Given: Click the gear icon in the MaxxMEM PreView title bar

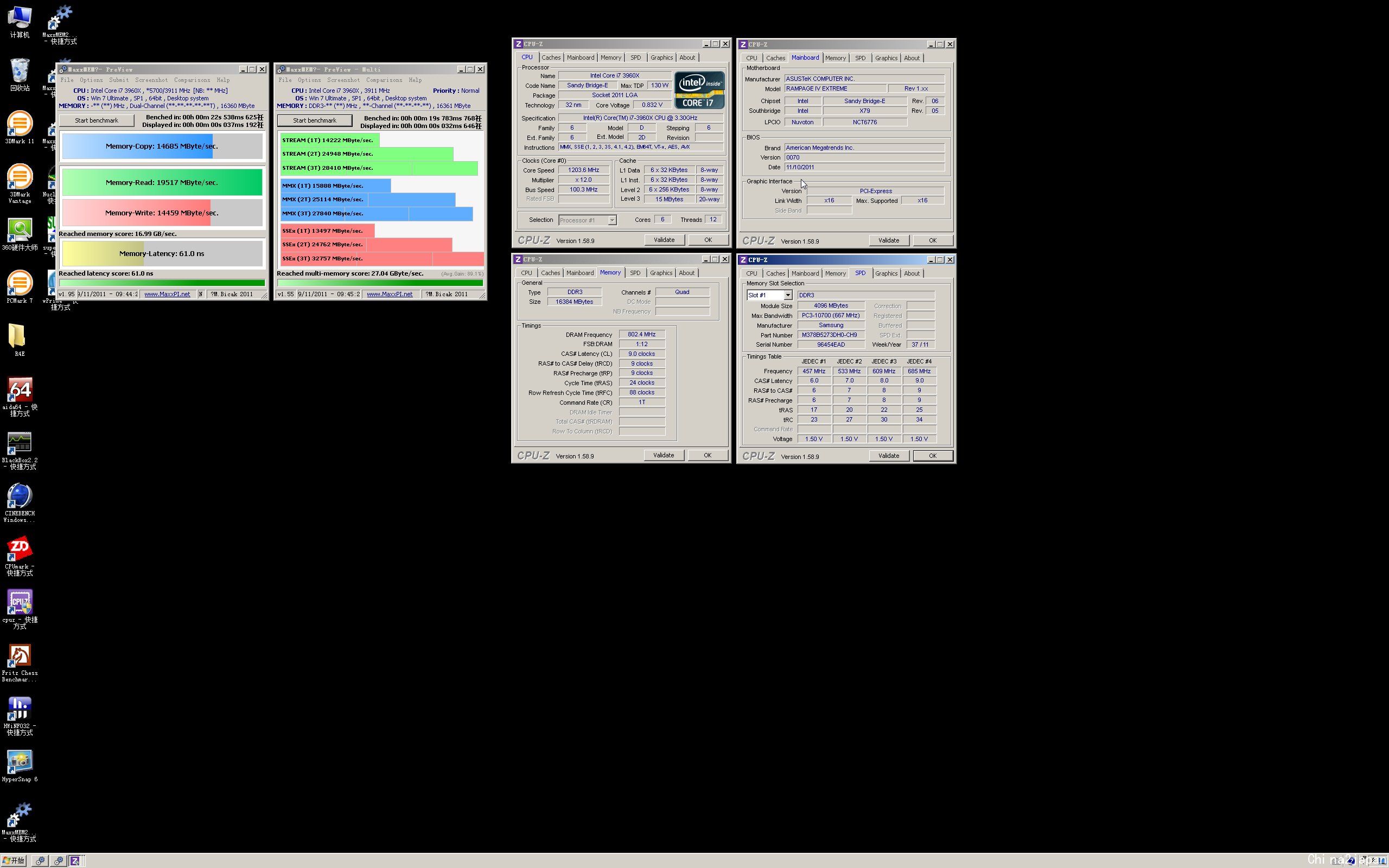Looking at the screenshot, I should (x=63, y=69).
